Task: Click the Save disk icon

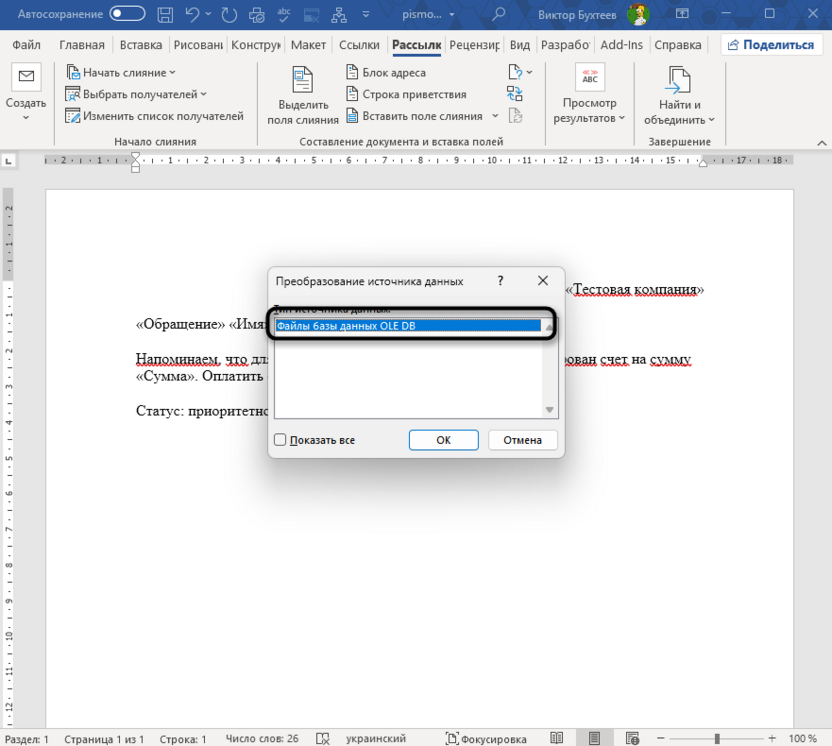Action: pos(166,15)
